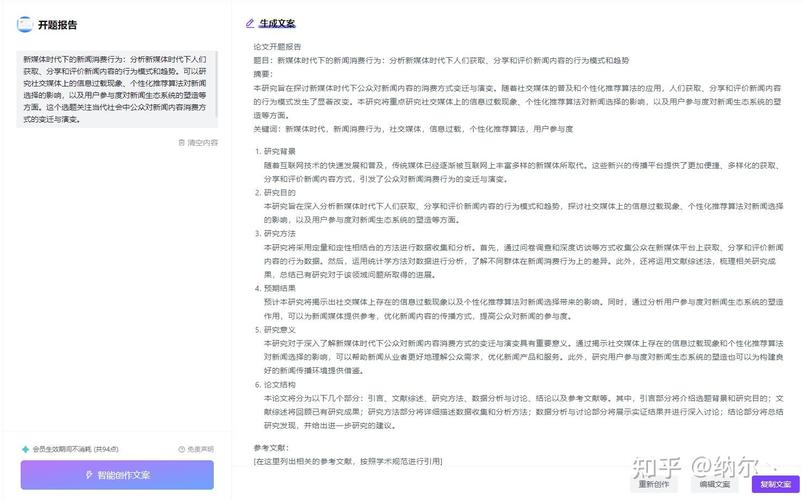The width and height of the screenshot is (803, 500).
Task: Open the 免责声明 link
Action: point(200,449)
